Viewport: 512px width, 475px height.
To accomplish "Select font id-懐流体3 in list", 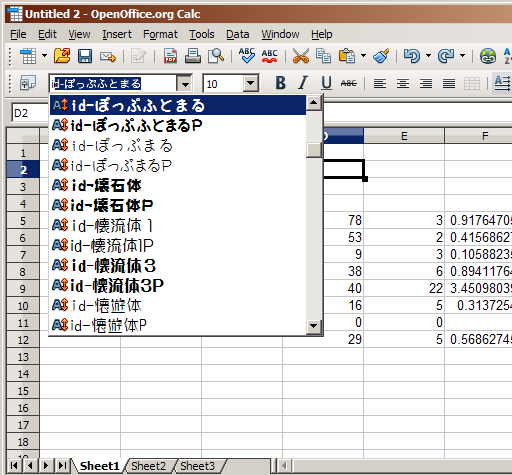I will click(x=178, y=265).
